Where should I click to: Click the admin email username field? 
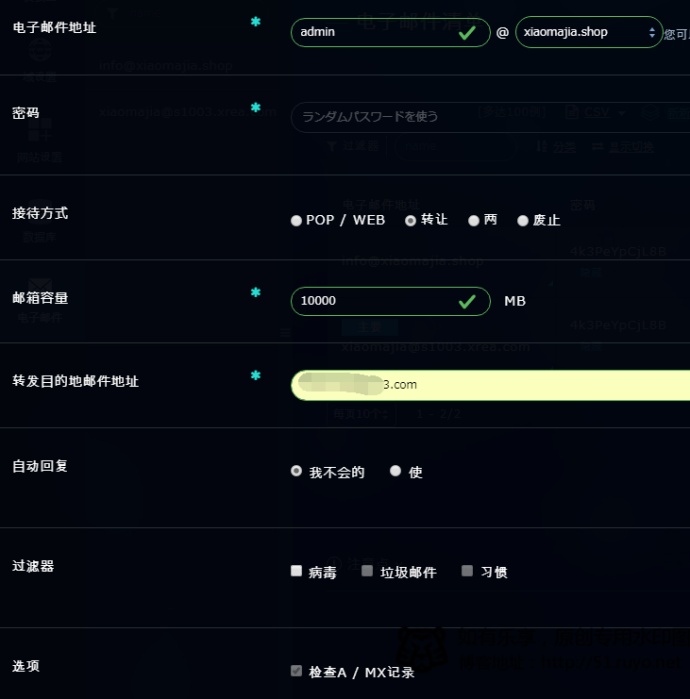coord(390,33)
